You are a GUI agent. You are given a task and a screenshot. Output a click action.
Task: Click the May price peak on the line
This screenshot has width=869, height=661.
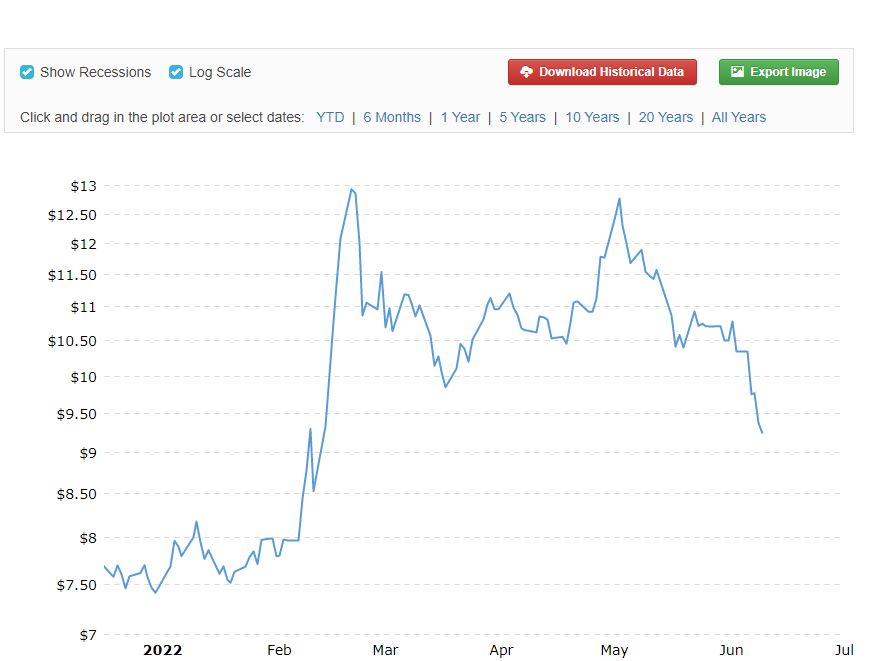619,199
